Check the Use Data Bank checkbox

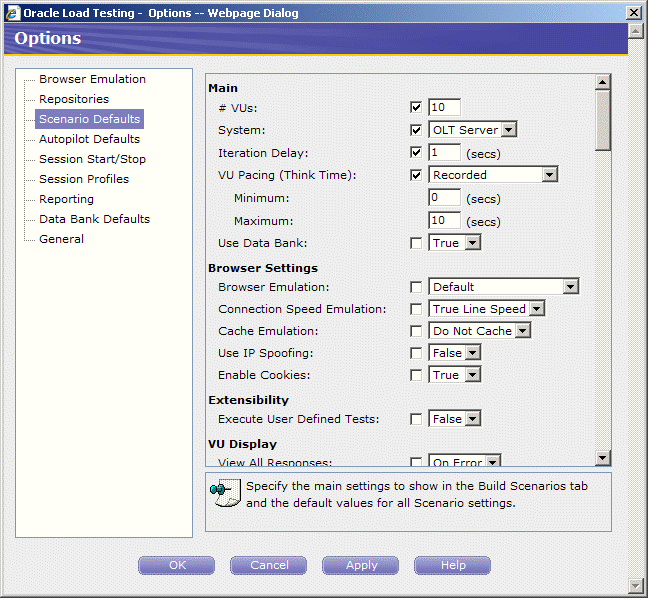(416, 243)
